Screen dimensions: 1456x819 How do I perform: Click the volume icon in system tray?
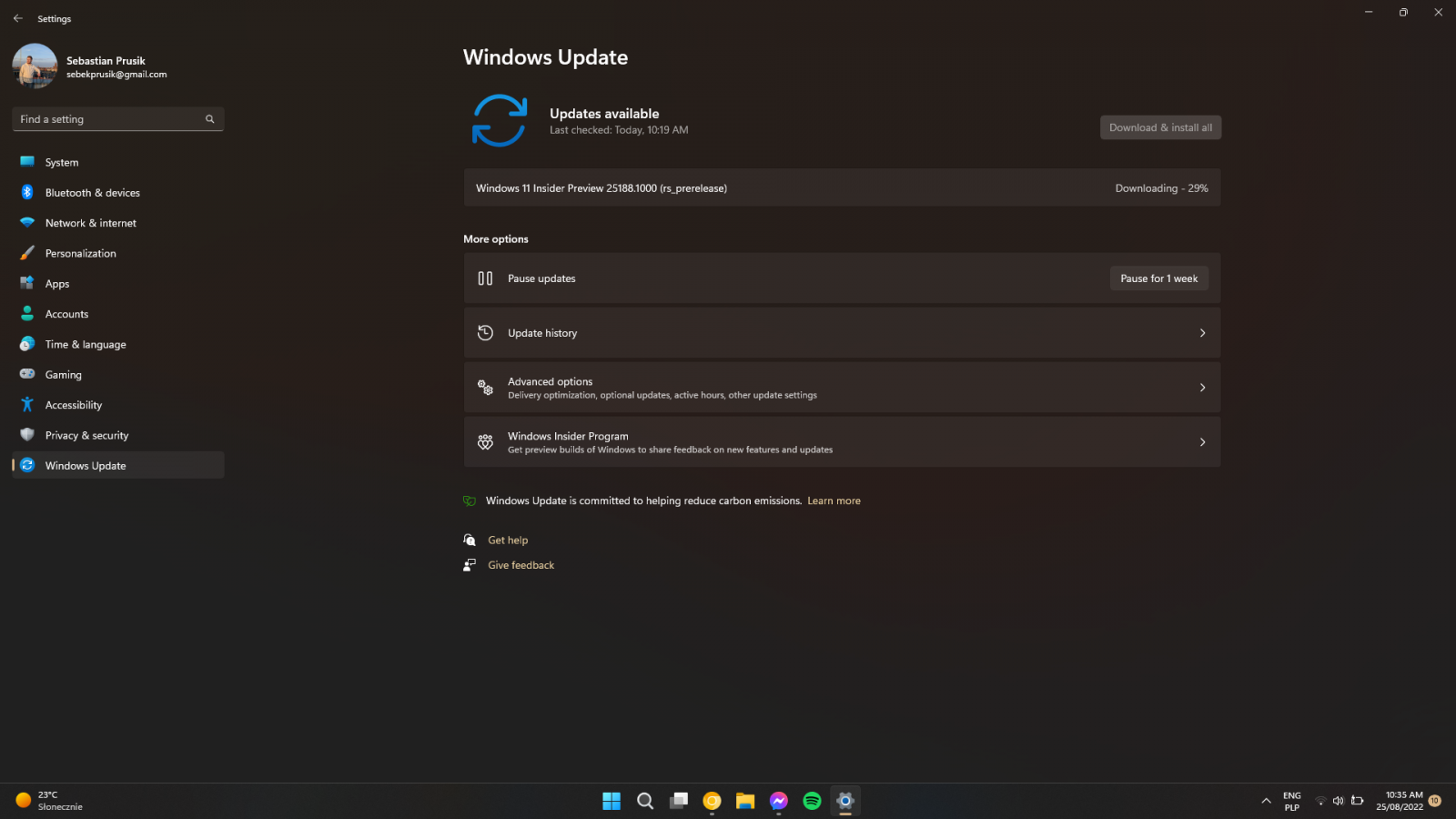[1338, 801]
